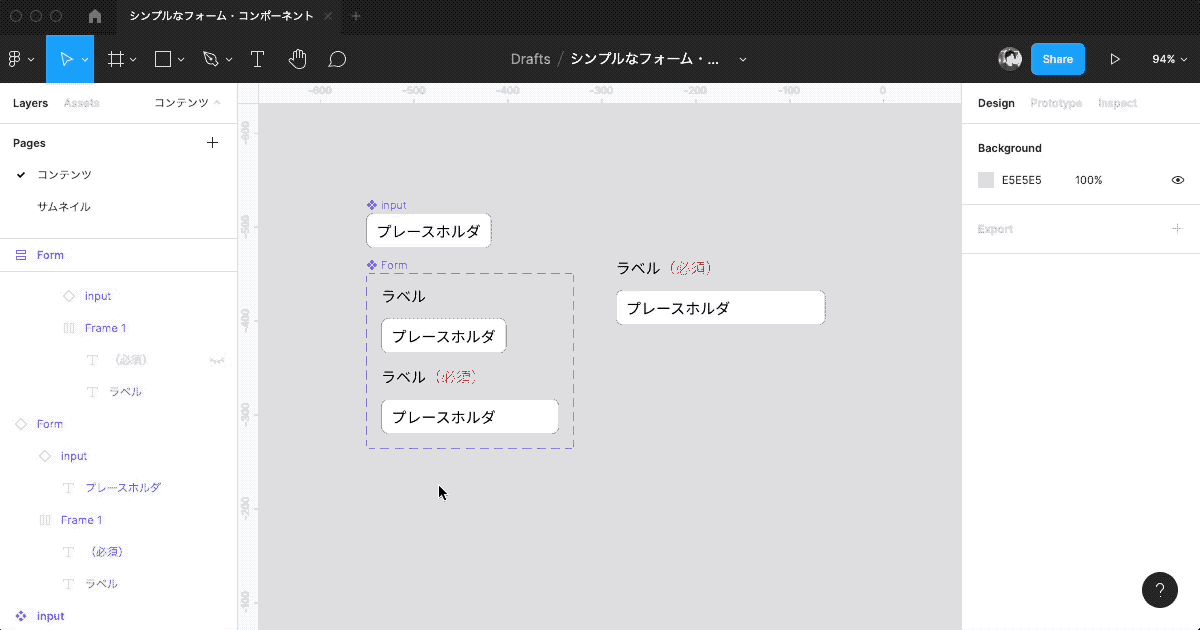The image size is (1200, 630).
Task: Click the Present play button
Action: pyautogui.click(x=1115, y=59)
